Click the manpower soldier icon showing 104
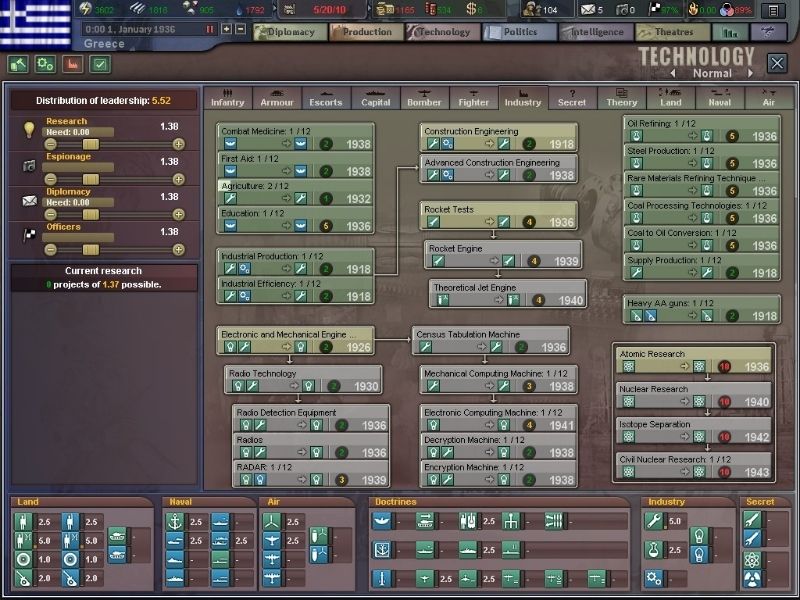This screenshot has height=600, width=800. [532, 9]
